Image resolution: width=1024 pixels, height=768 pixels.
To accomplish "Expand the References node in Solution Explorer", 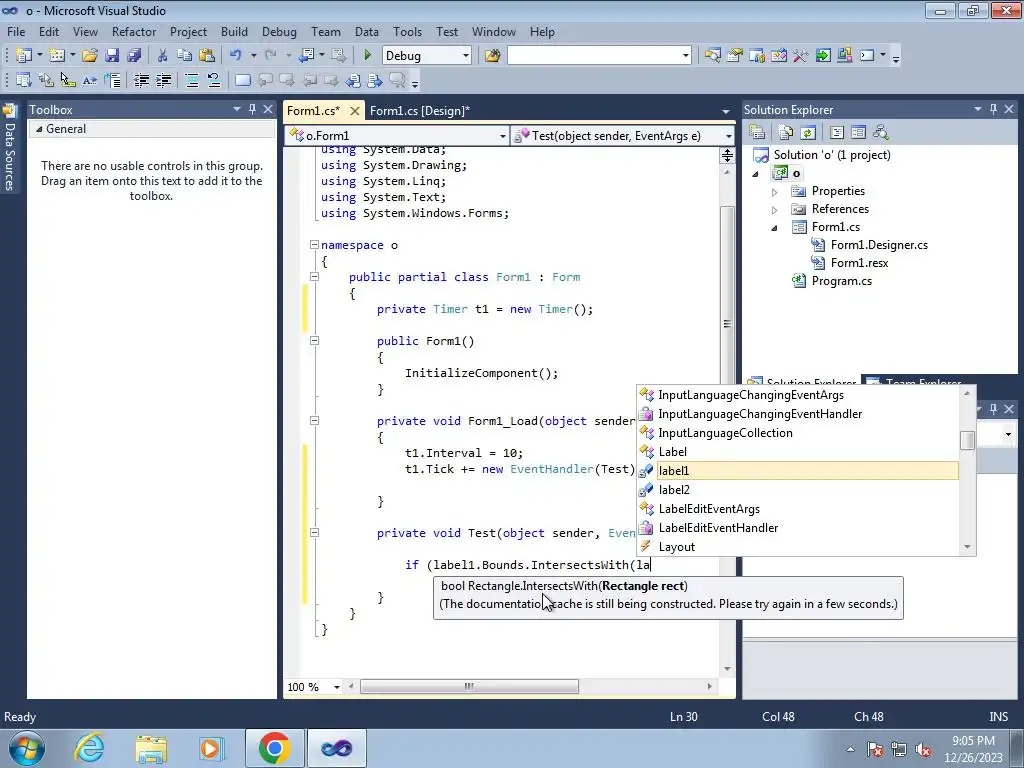I will coord(775,210).
